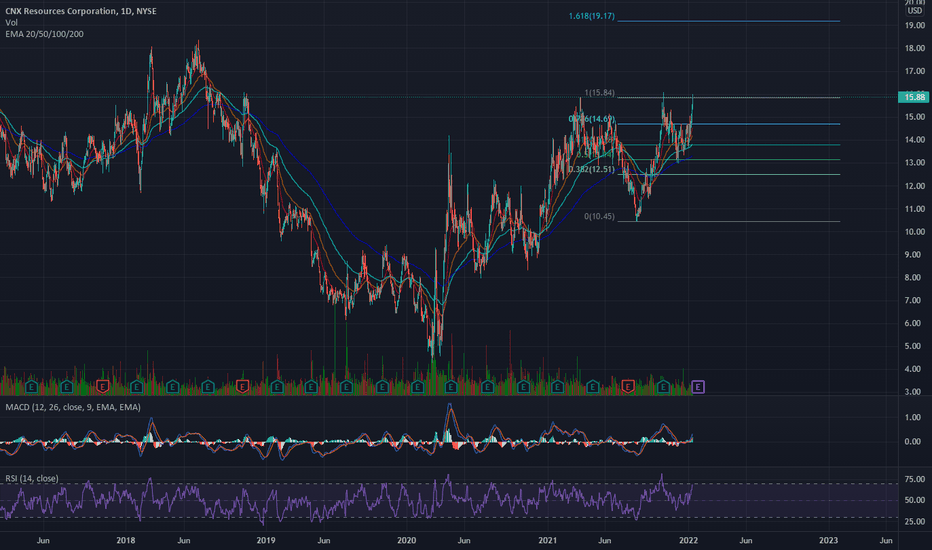Click the purple upcoming earnings E marker
Viewport: 932px width, 550px height.
[698, 387]
